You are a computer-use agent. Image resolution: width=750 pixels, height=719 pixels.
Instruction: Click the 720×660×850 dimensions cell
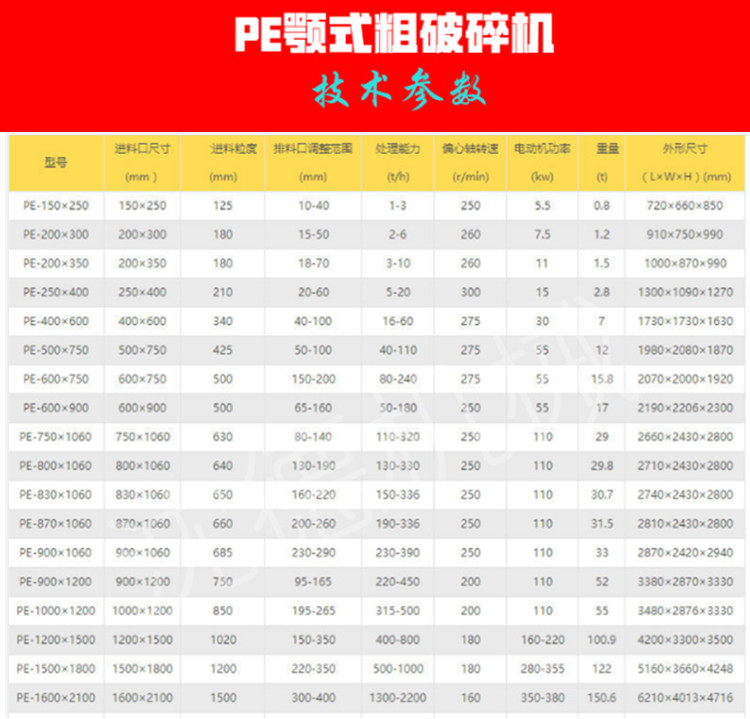684,205
